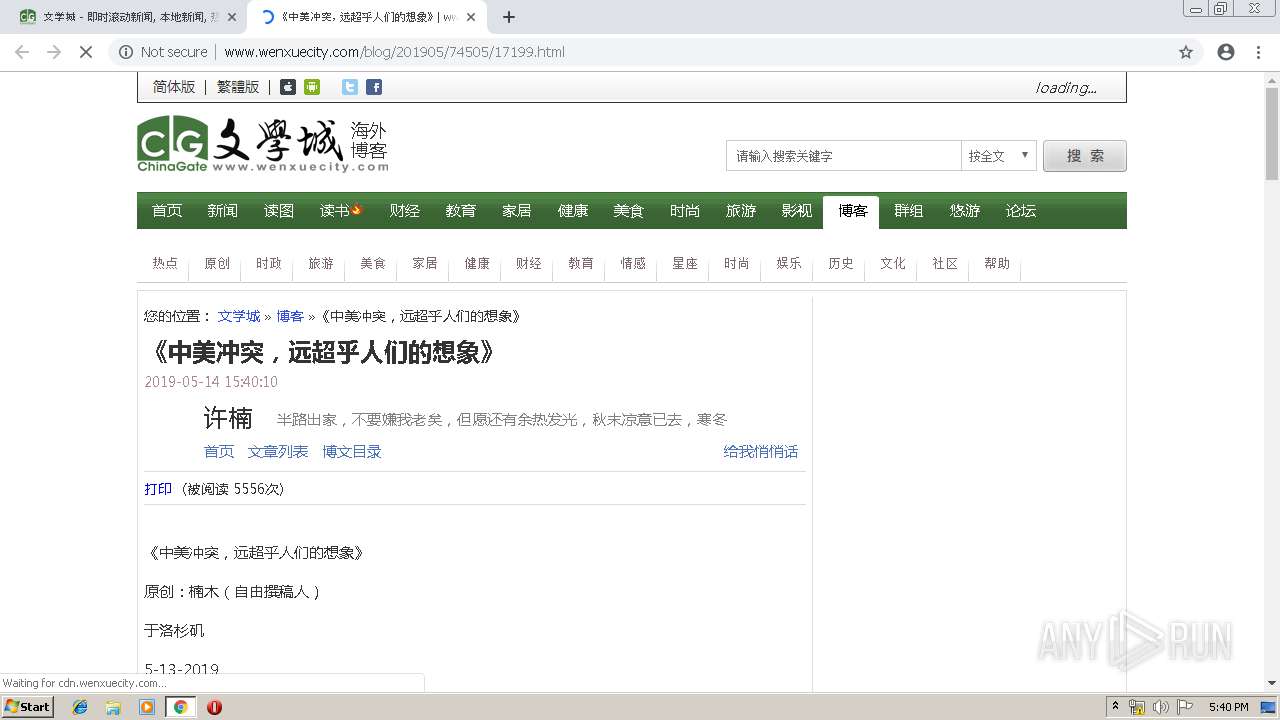Click the Chrome icon in the taskbar
This screenshot has height=720, width=1280.
click(180, 707)
